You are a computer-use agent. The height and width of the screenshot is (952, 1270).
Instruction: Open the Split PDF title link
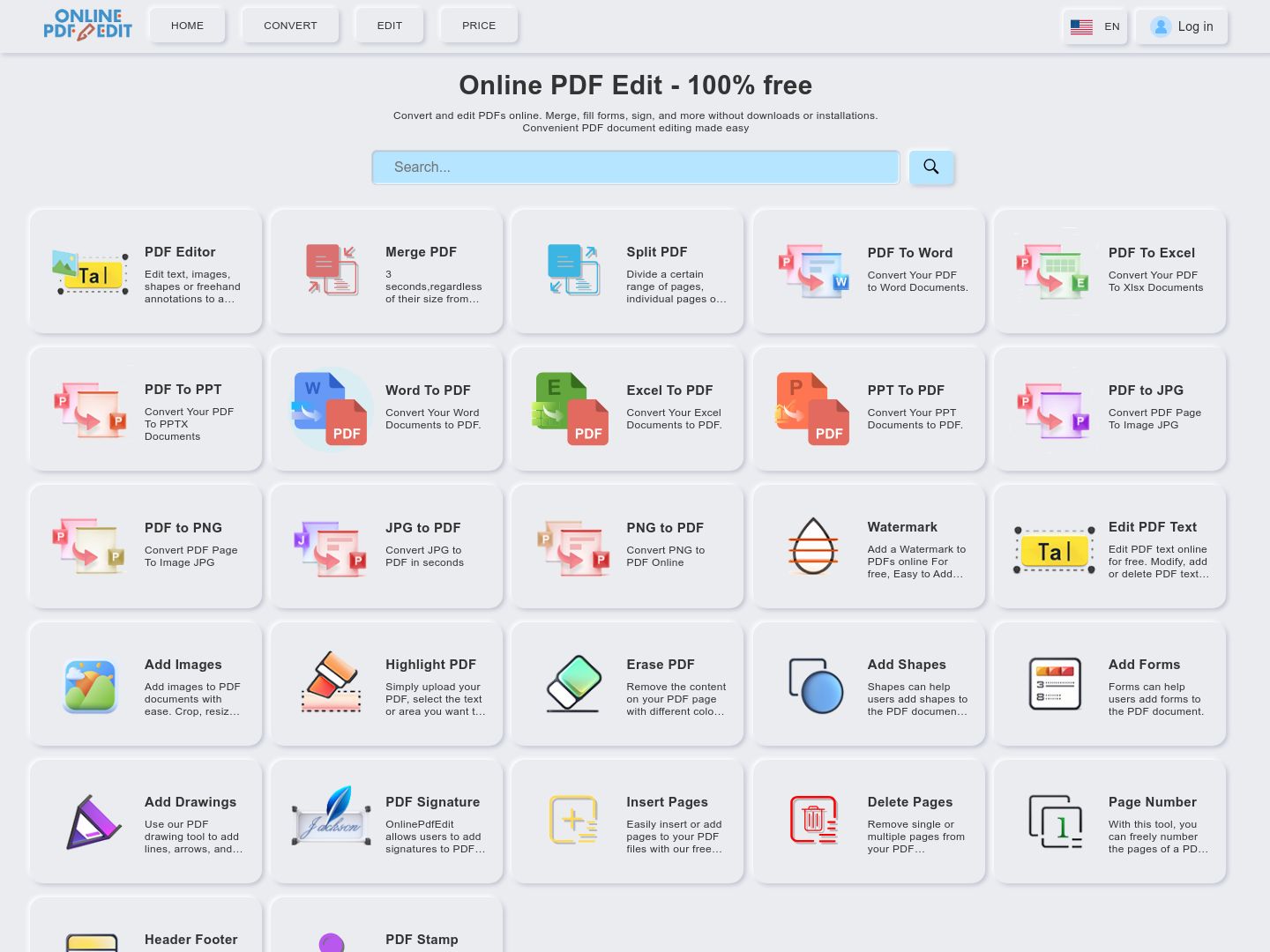pyautogui.click(x=657, y=252)
